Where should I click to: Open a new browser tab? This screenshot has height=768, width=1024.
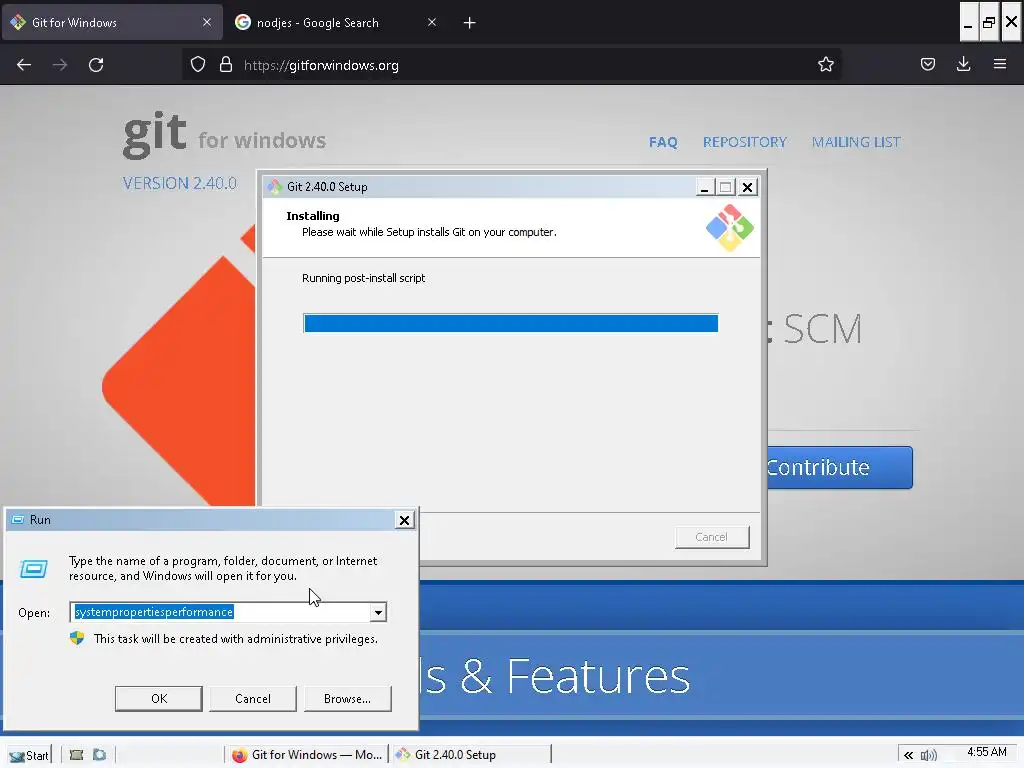[470, 23]
